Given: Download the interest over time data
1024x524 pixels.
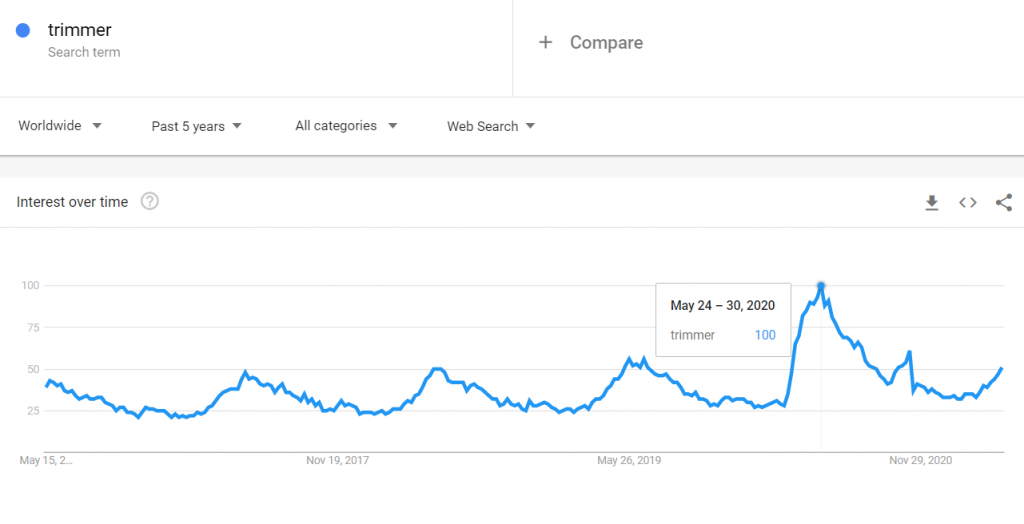Looking at the screenshot, I should pos(931,203).
